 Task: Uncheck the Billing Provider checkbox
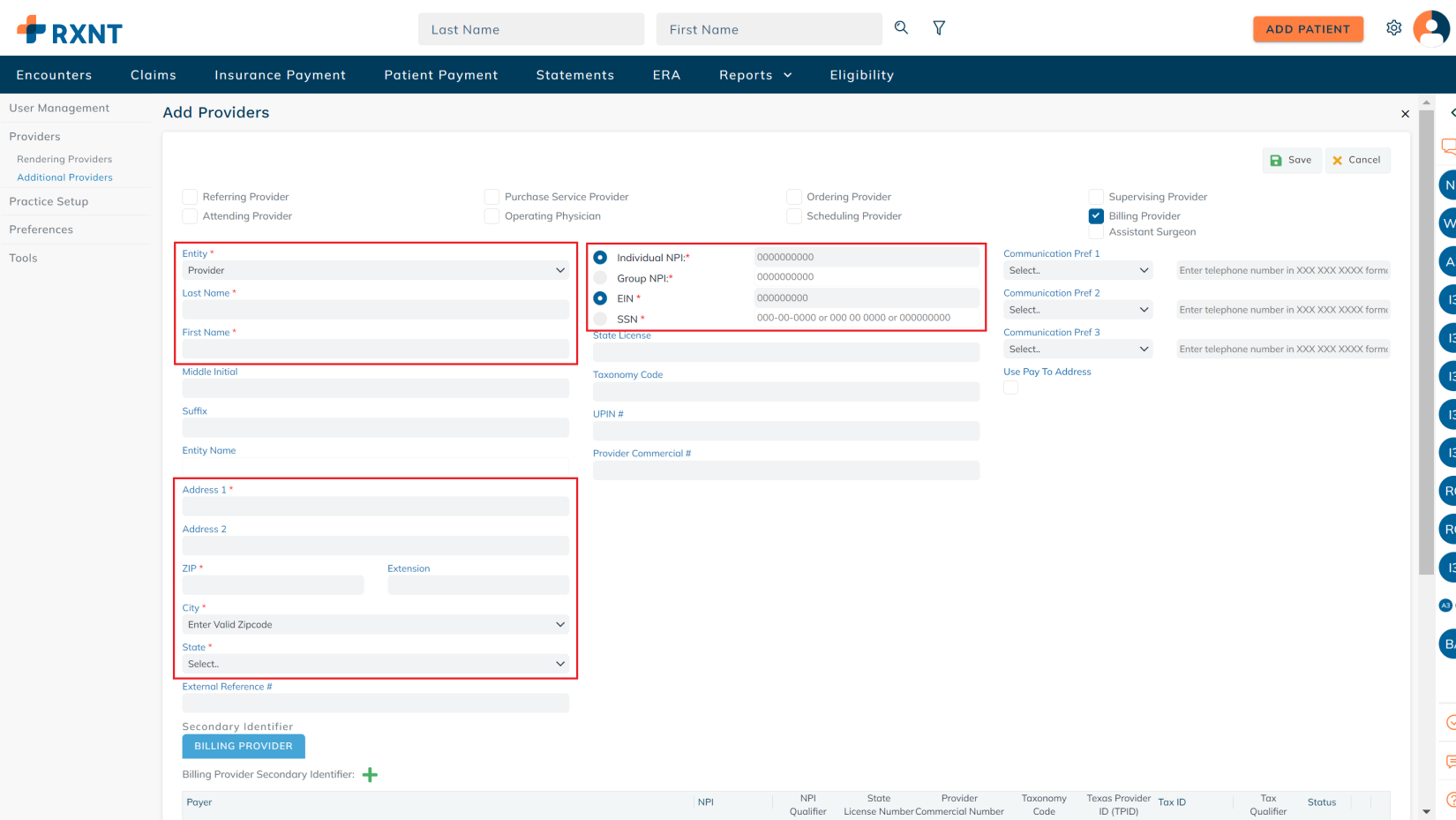(1096, 216)
